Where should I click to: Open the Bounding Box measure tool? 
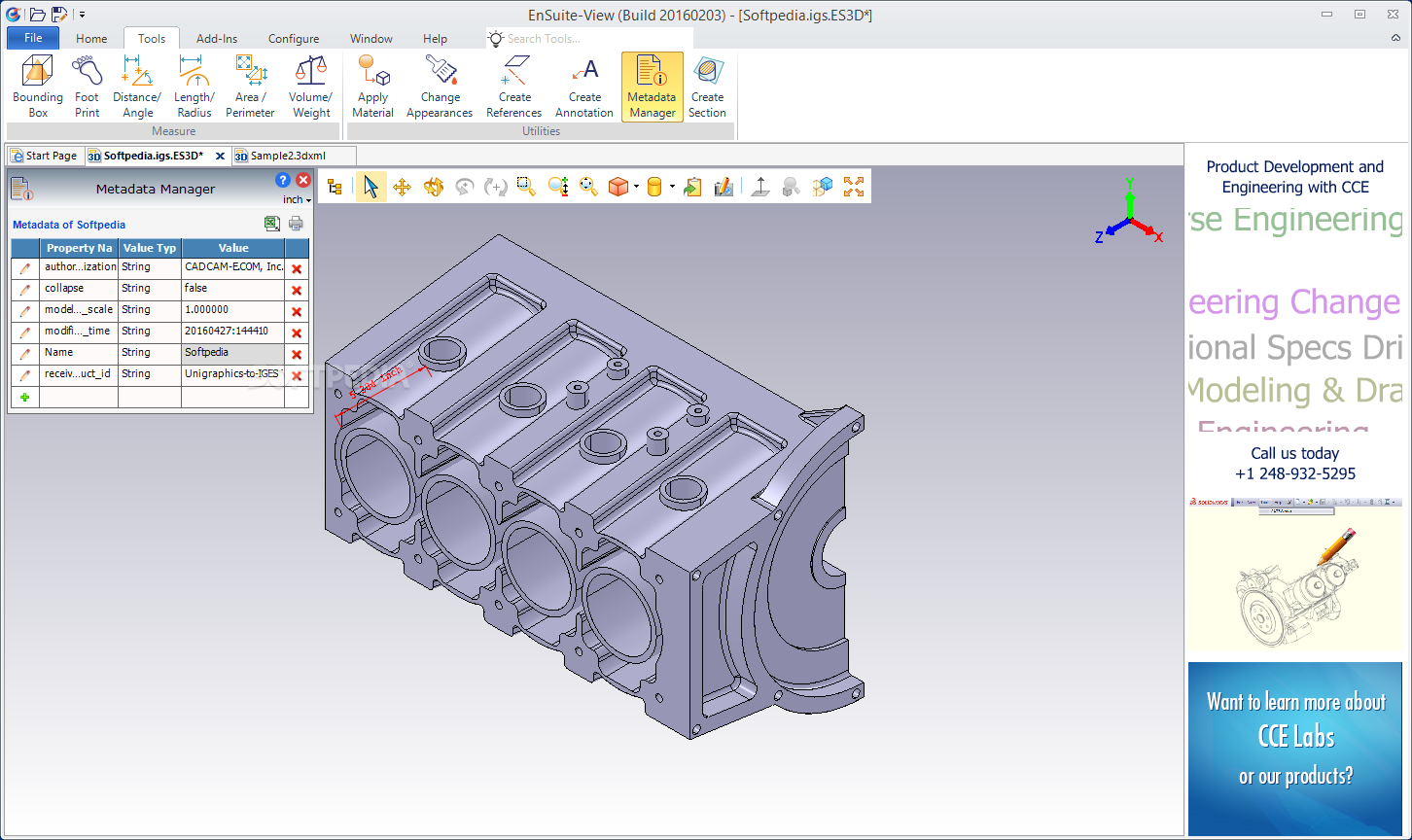coord(38,87)
